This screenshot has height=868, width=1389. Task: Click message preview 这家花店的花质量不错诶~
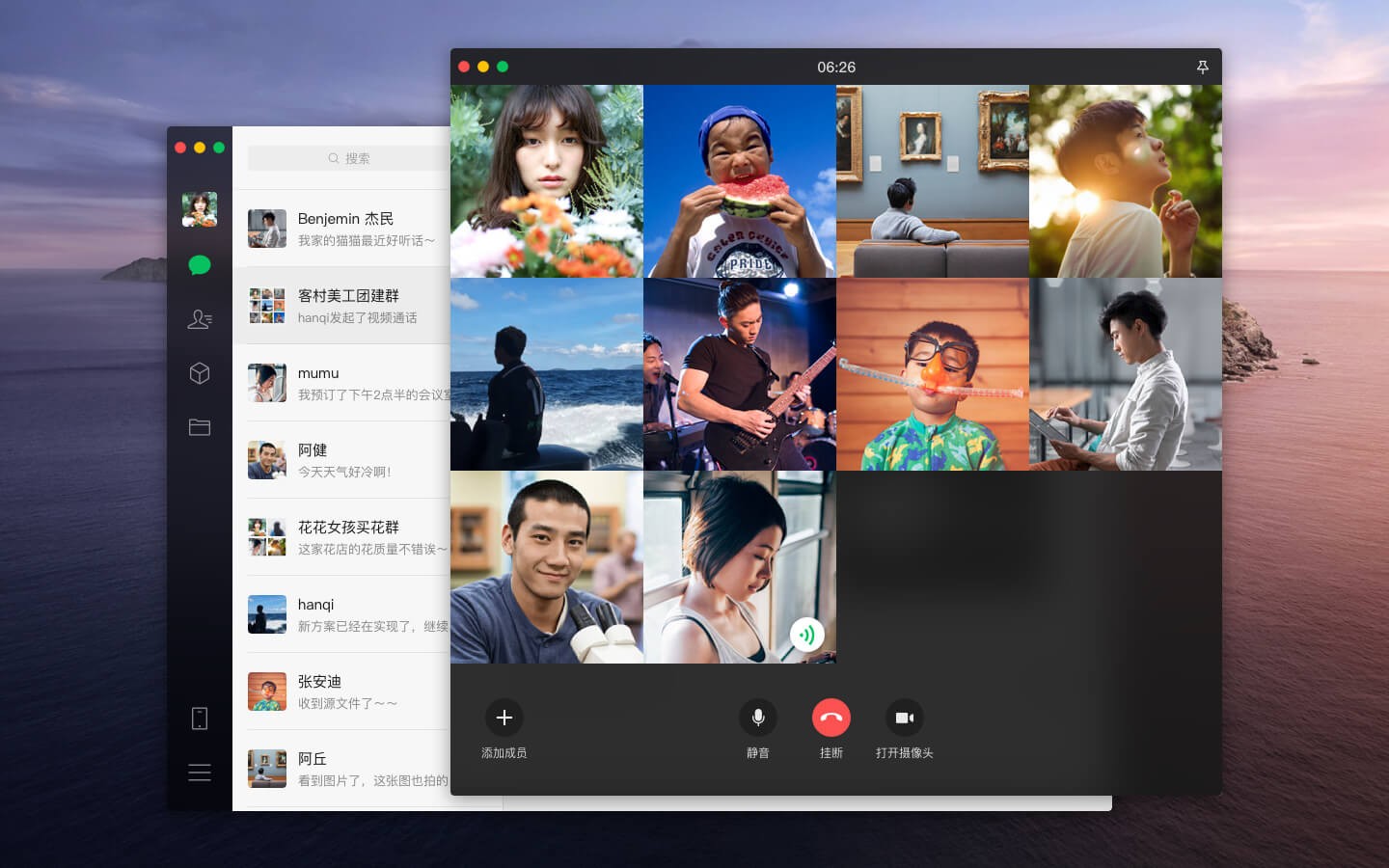pos(372,549)
